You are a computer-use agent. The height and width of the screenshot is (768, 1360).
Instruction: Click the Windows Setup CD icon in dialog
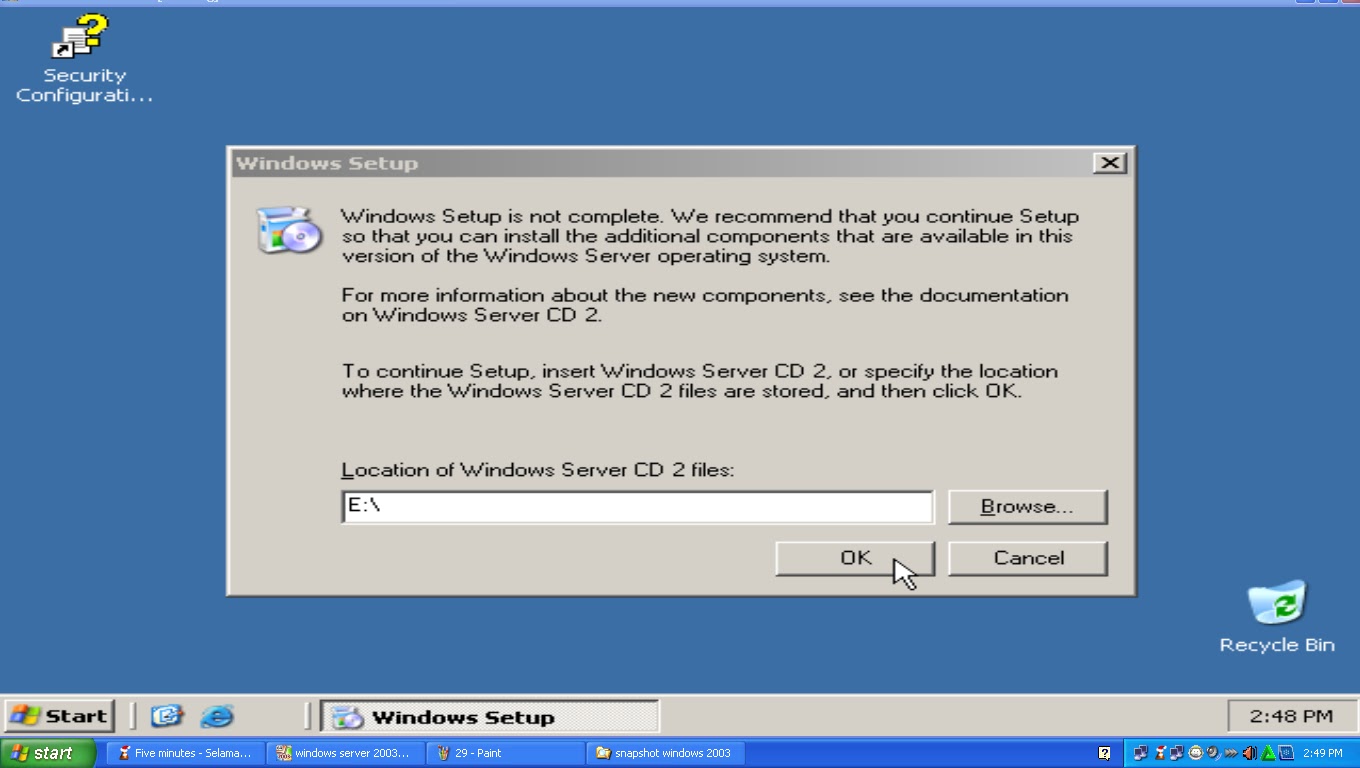click(x=290, y=231)
